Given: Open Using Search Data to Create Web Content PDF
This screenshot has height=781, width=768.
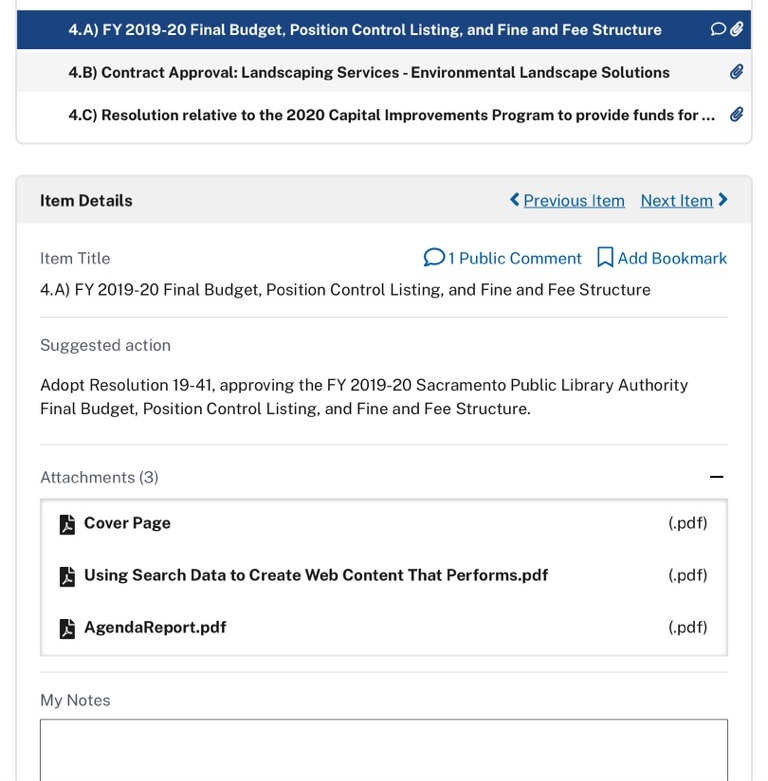Looking at the screenshot, I should [x=316, y=575].
